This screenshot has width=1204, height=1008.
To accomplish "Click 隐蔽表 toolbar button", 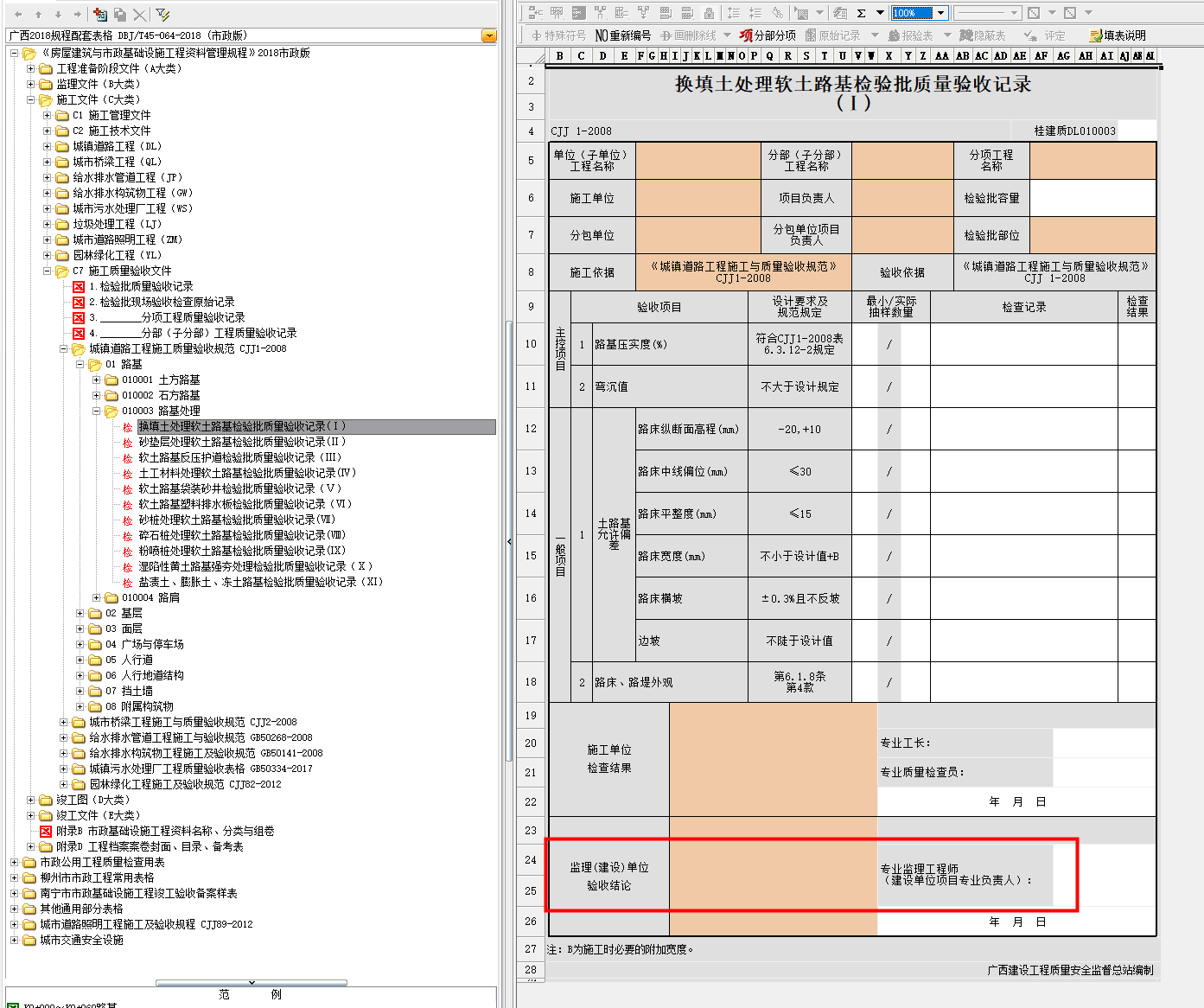I will (x=982, y=35).
